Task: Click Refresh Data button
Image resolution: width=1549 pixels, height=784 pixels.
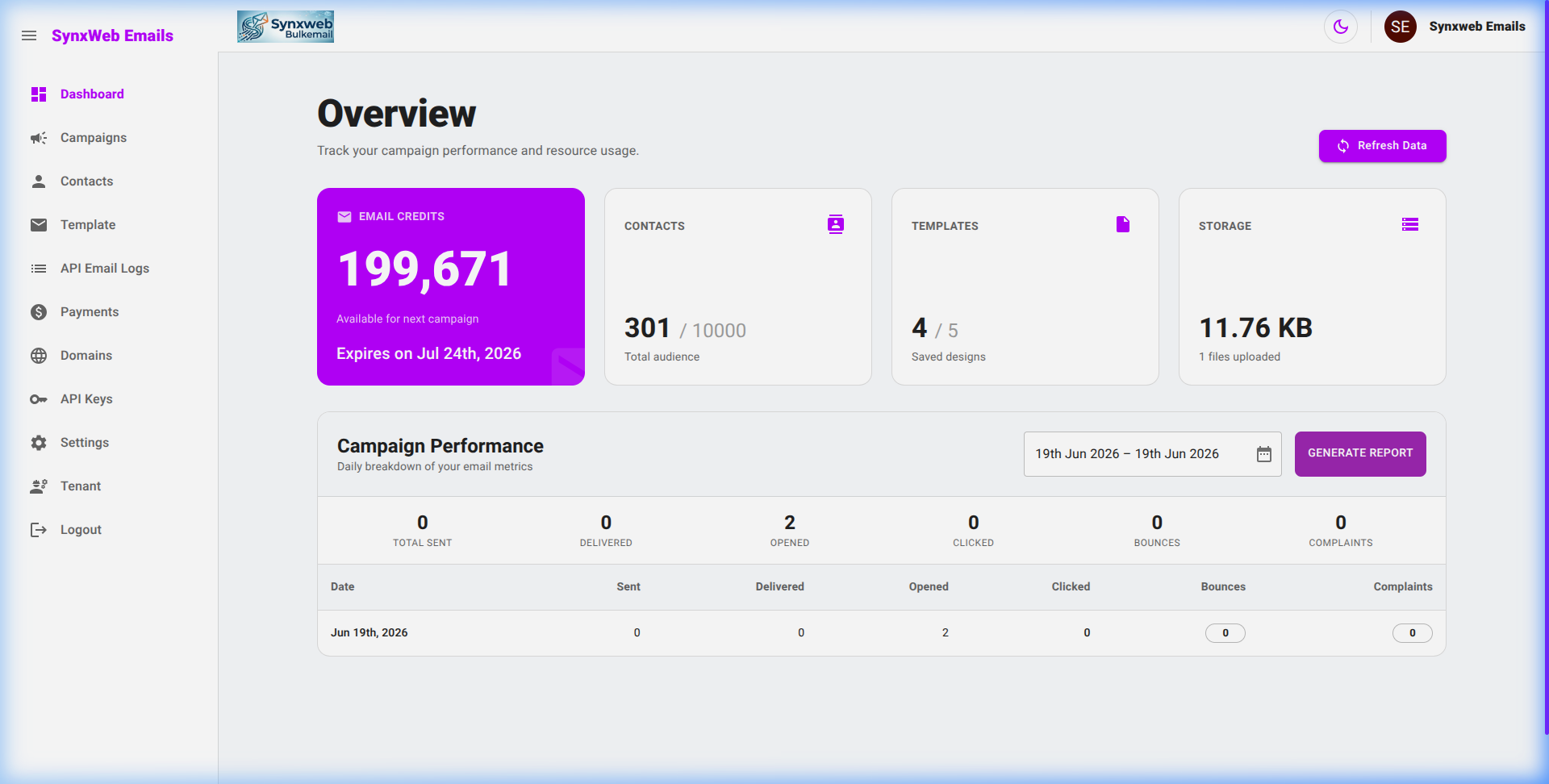Action: [x=1383, y=146]
